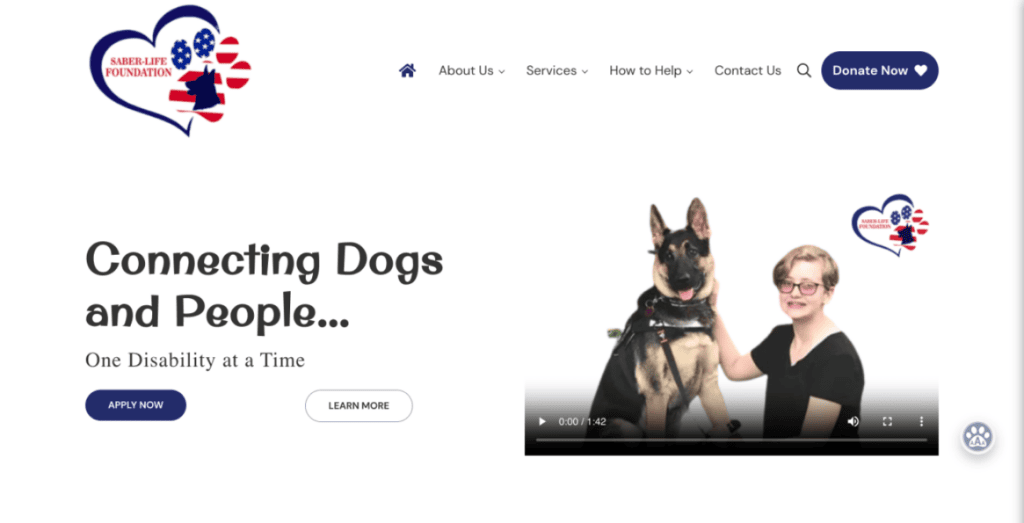The height and width of the screenshot is (523, 1024).
Task: Open the search magnifier icon
Action: coord(804,71)
